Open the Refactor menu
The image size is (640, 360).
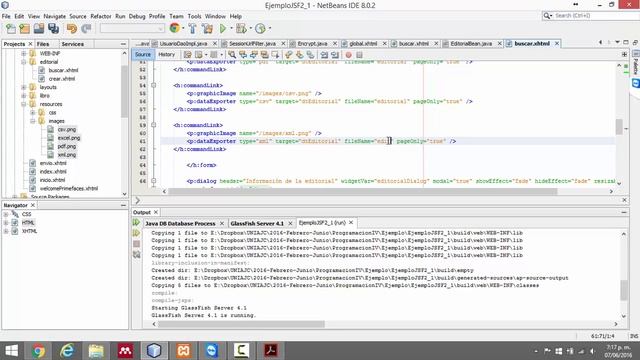point(101,16)
